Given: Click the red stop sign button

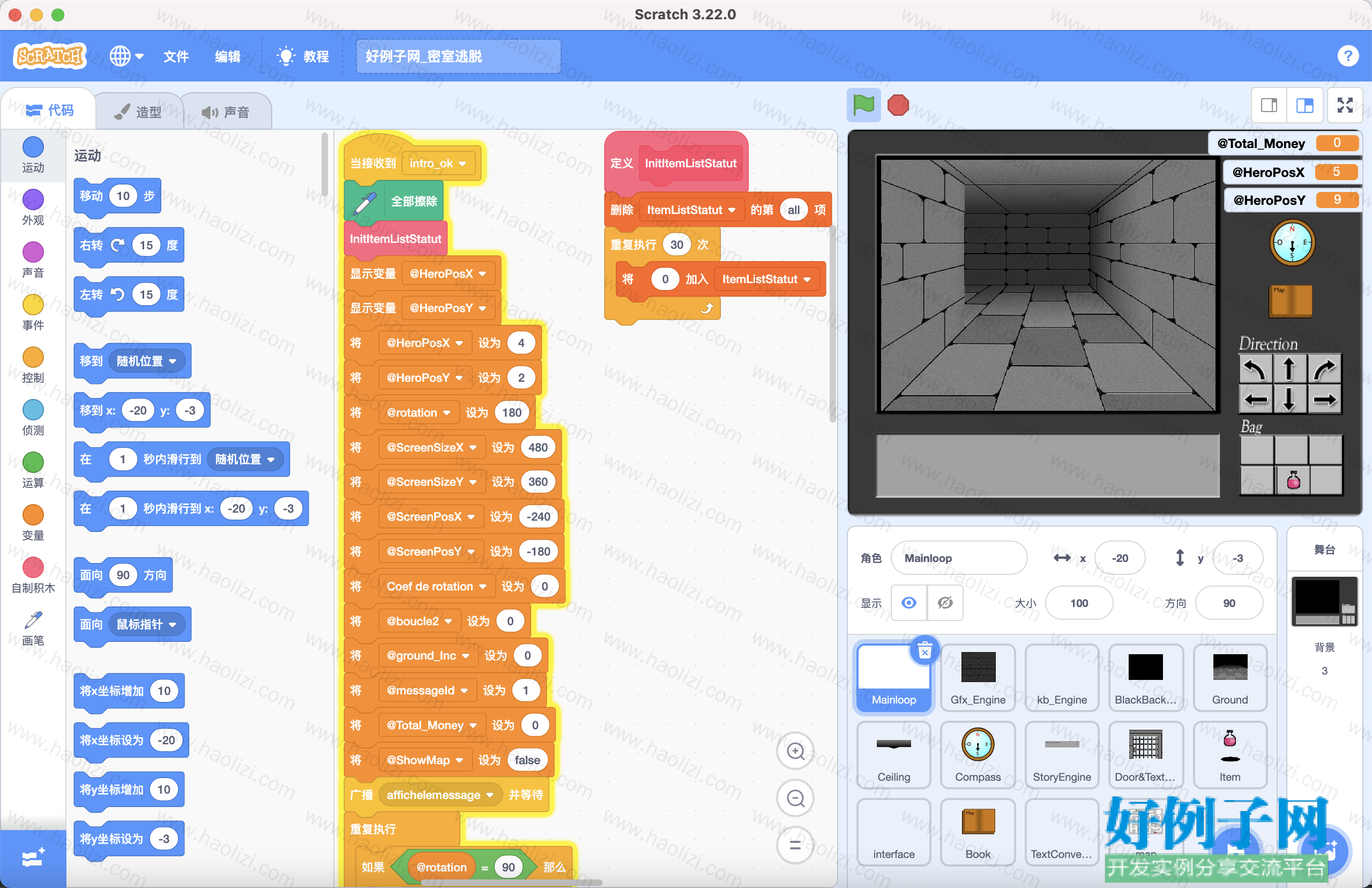Looking at the screenshot, I should [898, 105].
